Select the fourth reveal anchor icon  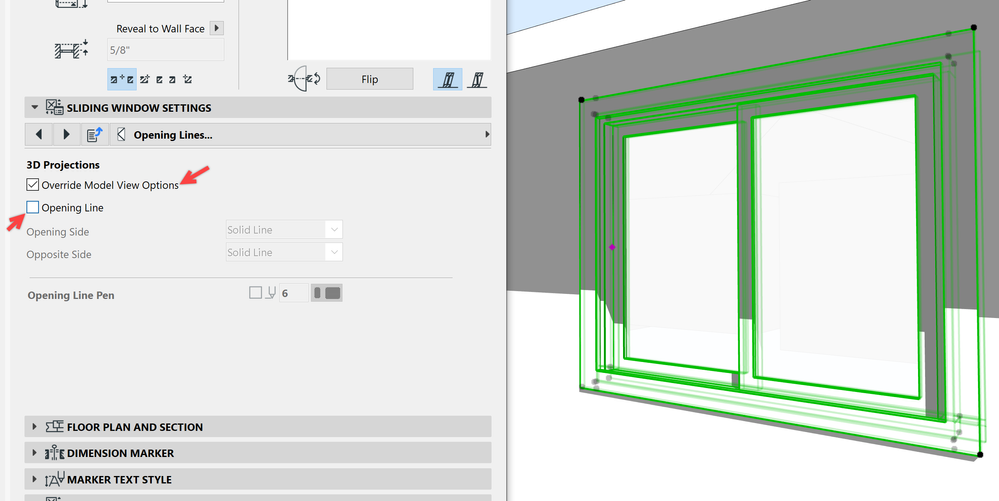click(173, 79)
